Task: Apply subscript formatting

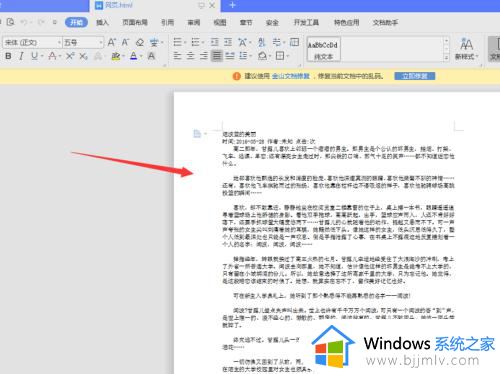Action: point(83,56)
